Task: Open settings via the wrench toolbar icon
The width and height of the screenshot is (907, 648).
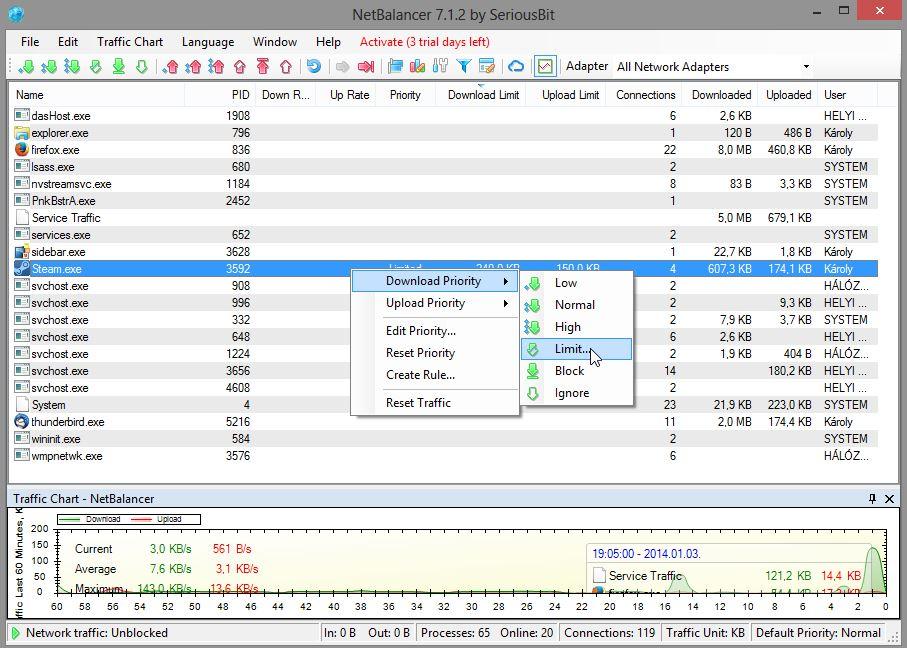Action: coord(440,67)
